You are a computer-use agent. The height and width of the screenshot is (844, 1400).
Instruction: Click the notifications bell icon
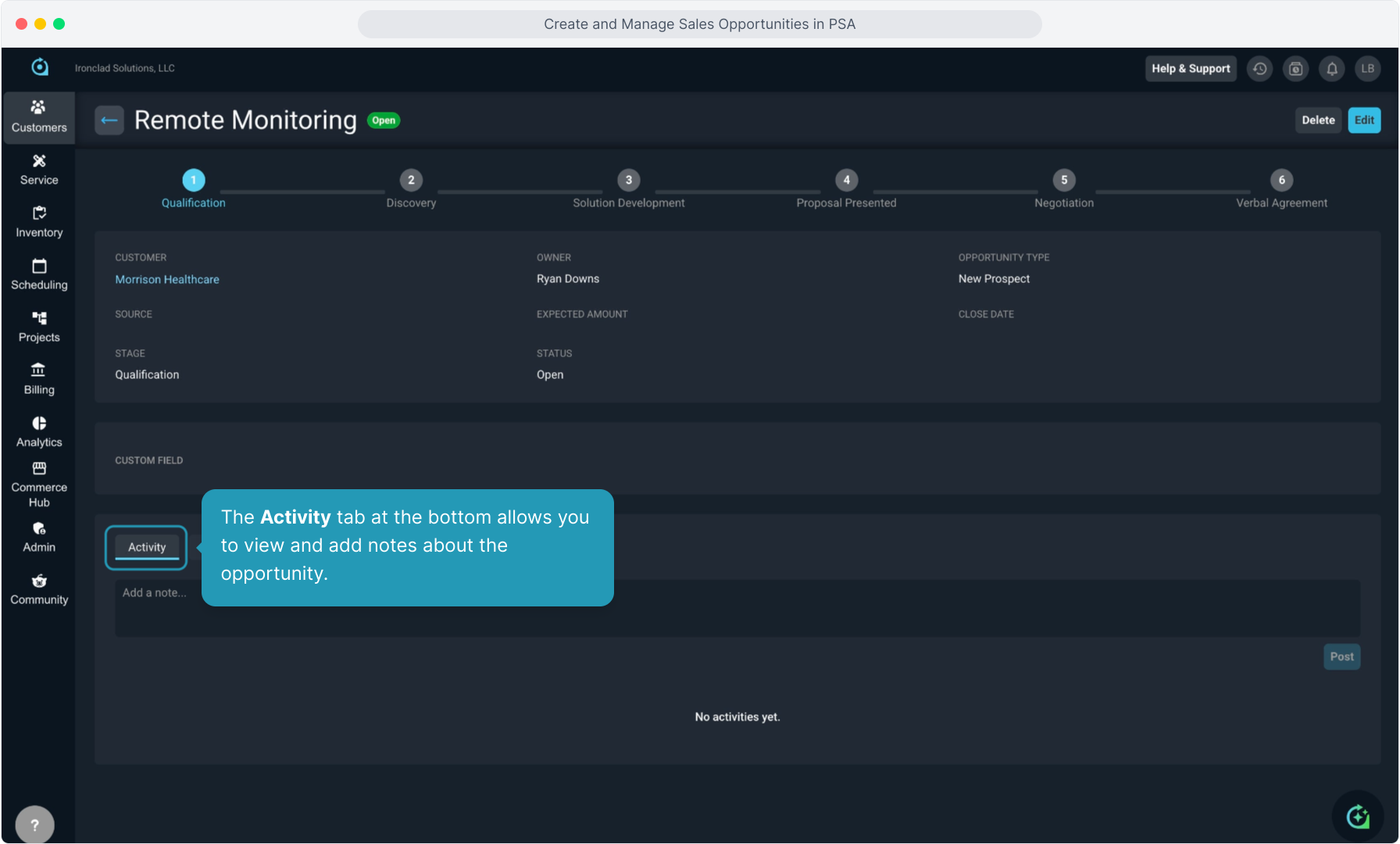pos(1332,69)
